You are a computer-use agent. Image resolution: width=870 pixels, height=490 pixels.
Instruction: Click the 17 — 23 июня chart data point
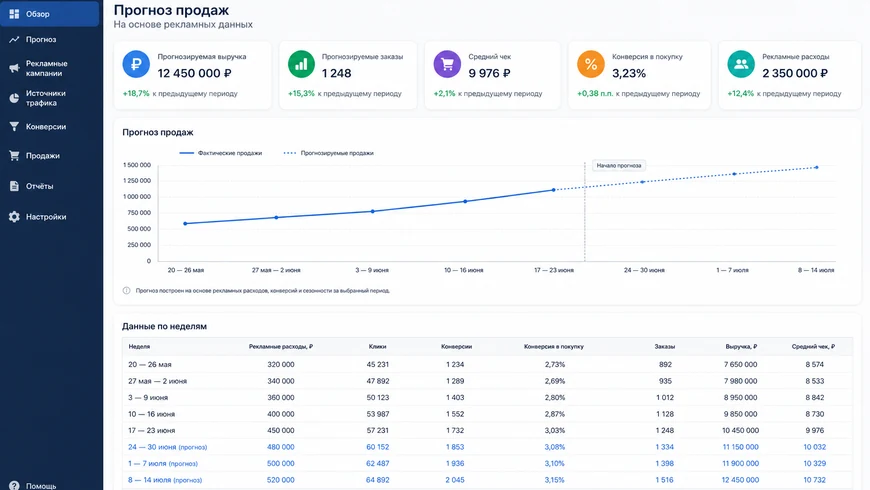[x=553, y=190]
